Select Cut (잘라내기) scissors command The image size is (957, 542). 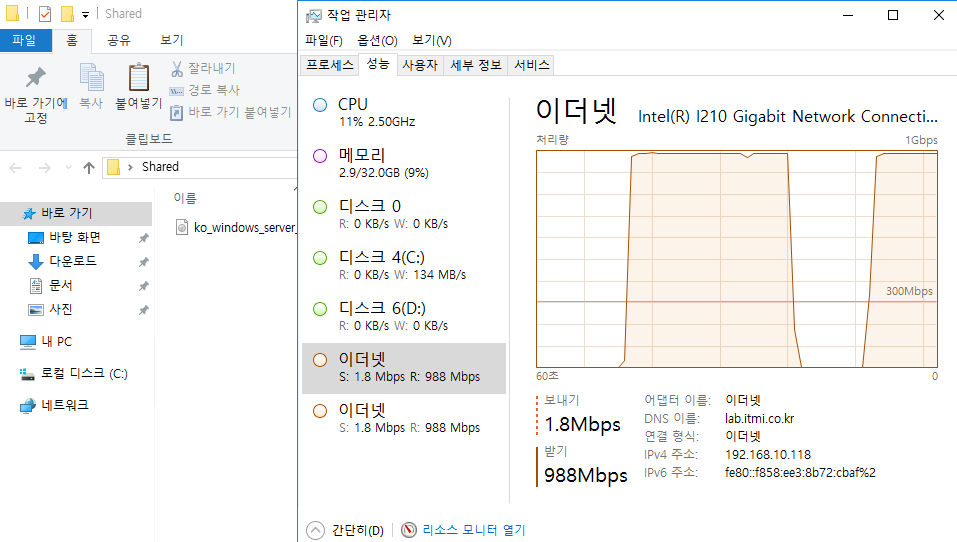[203, 68]
